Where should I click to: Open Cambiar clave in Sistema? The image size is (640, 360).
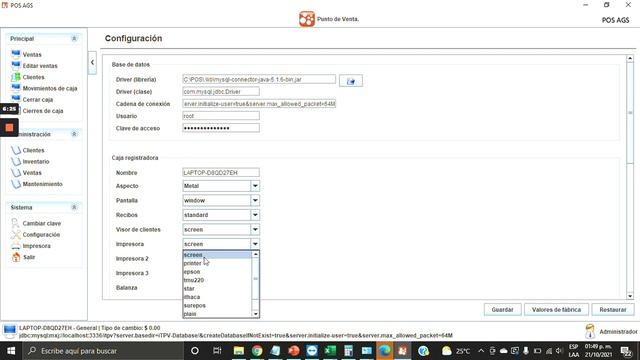click(42, 224)
